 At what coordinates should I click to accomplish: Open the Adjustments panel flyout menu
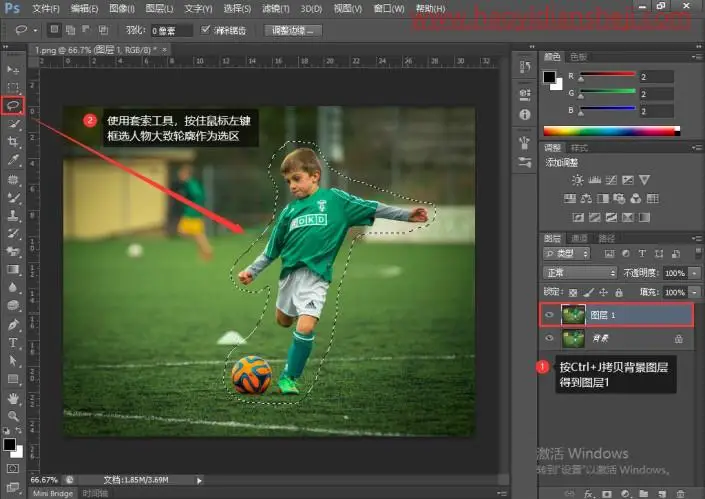pos(696,147)
